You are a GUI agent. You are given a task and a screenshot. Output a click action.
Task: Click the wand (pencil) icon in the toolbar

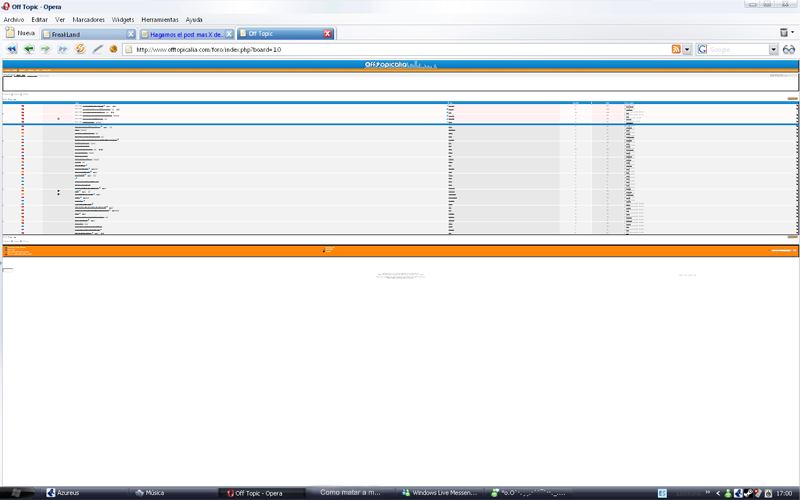click(x=97, y=49)
